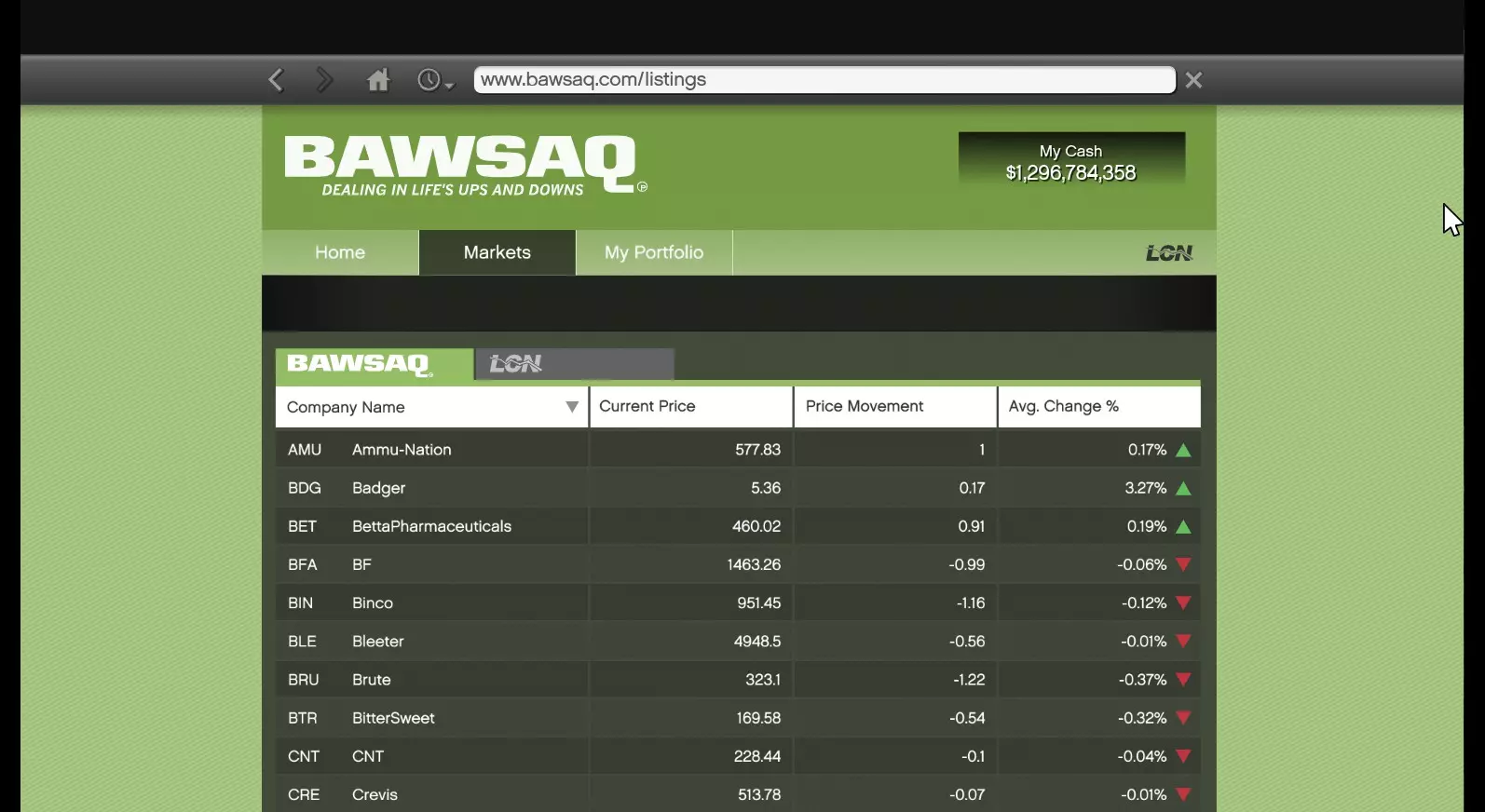
Task: Open the Brute stock listing
Action: click(x=738, y=680)
